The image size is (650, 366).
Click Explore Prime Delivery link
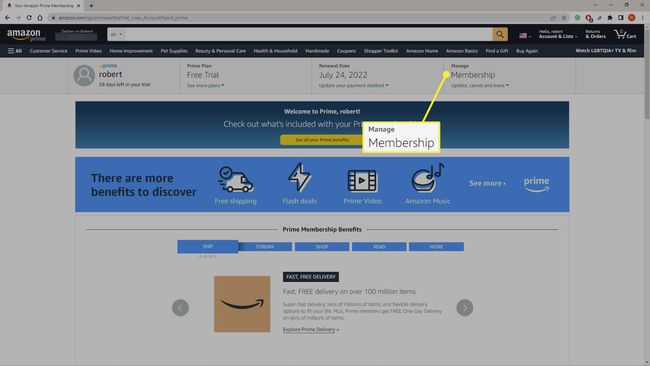pos(311,330)
